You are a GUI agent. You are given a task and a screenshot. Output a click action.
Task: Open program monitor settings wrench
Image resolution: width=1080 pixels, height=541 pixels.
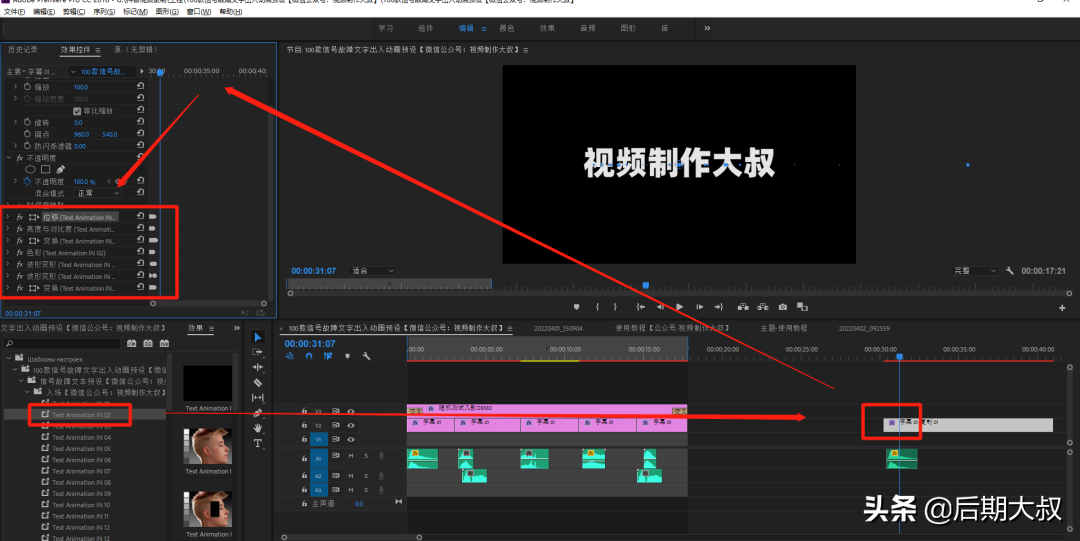[1010, 271]
